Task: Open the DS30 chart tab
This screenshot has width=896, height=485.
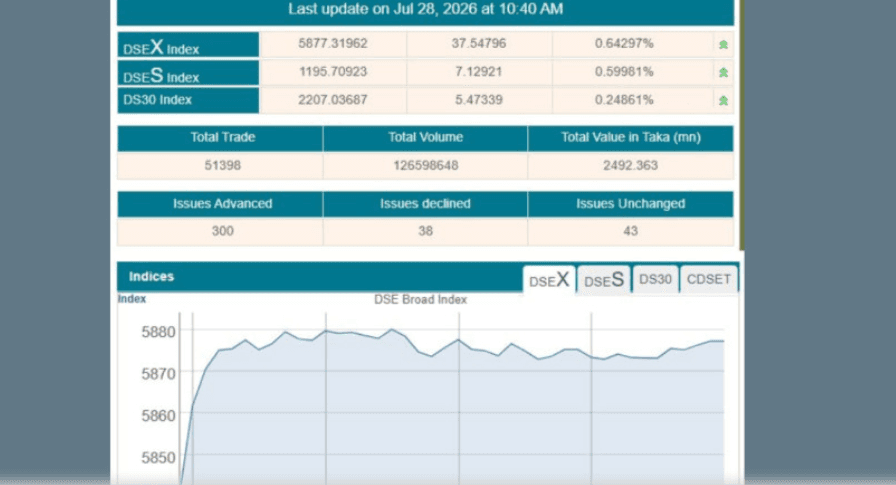Action: point(655,280)
